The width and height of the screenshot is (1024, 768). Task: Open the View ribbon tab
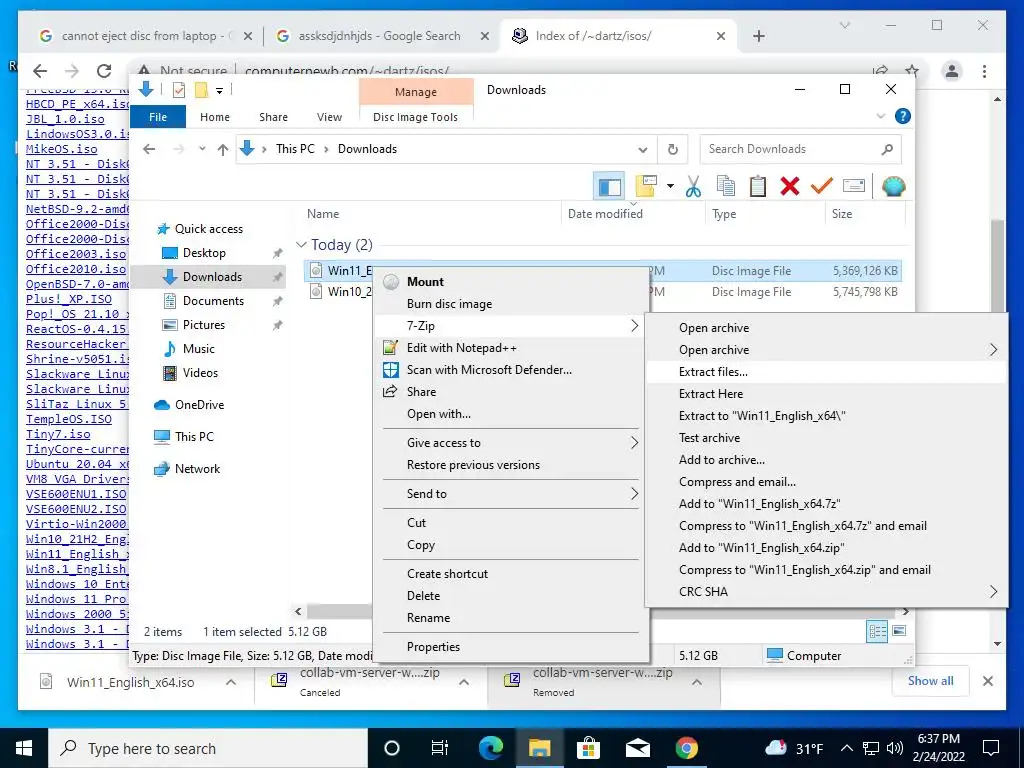coord(329,117)
